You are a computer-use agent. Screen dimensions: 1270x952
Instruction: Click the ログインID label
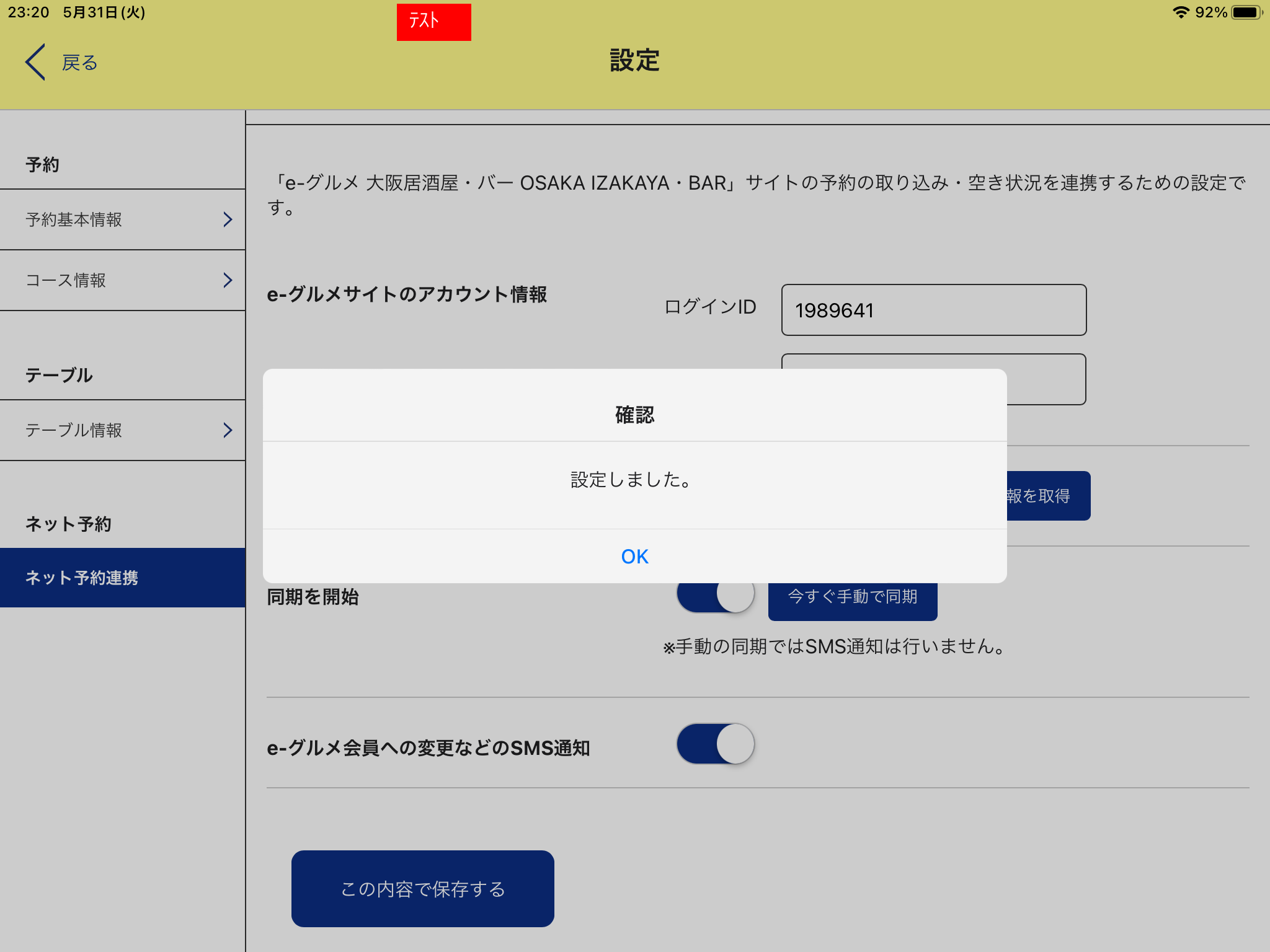pos(710,307)
